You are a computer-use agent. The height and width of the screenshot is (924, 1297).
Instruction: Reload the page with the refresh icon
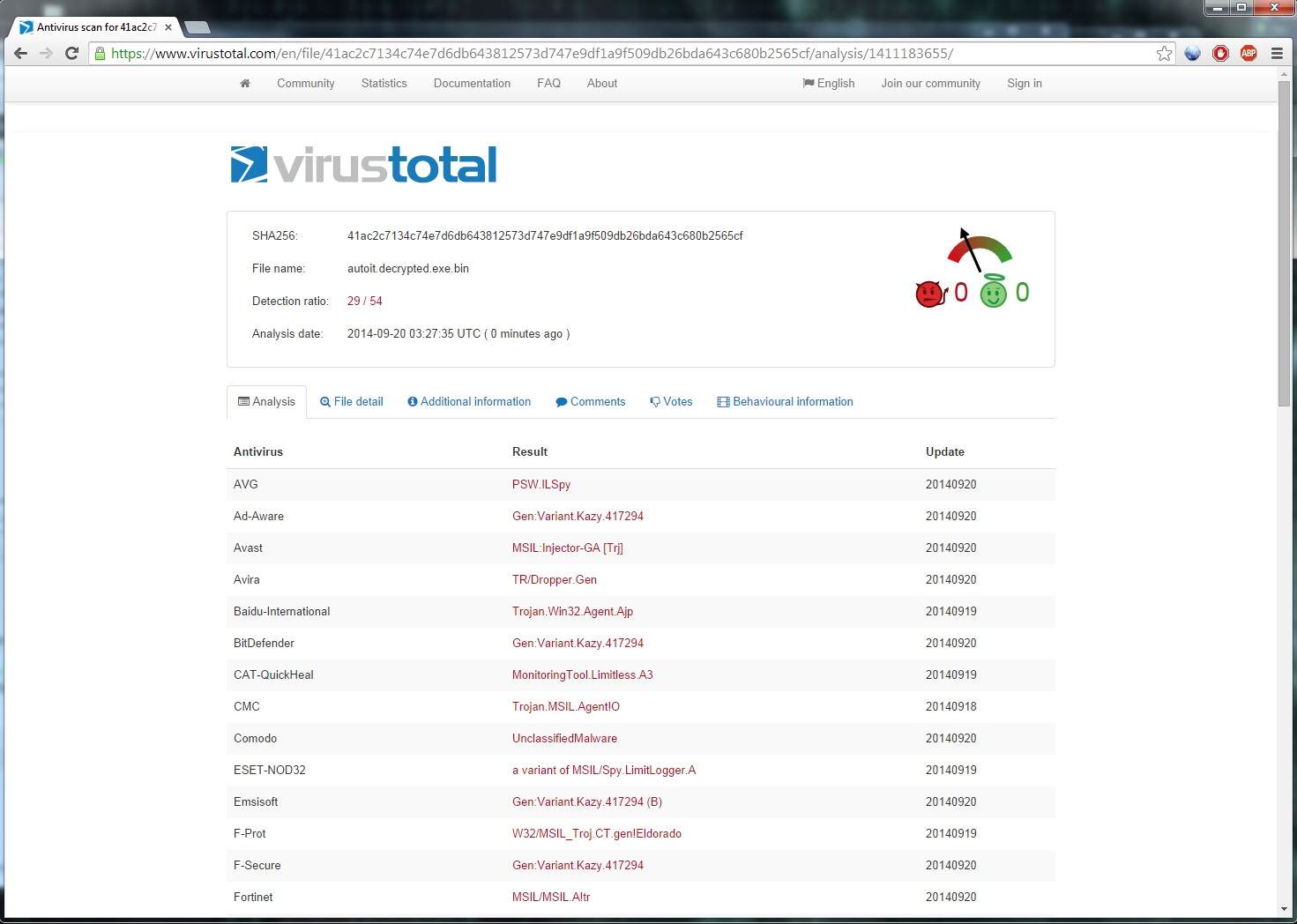(72, 54)
